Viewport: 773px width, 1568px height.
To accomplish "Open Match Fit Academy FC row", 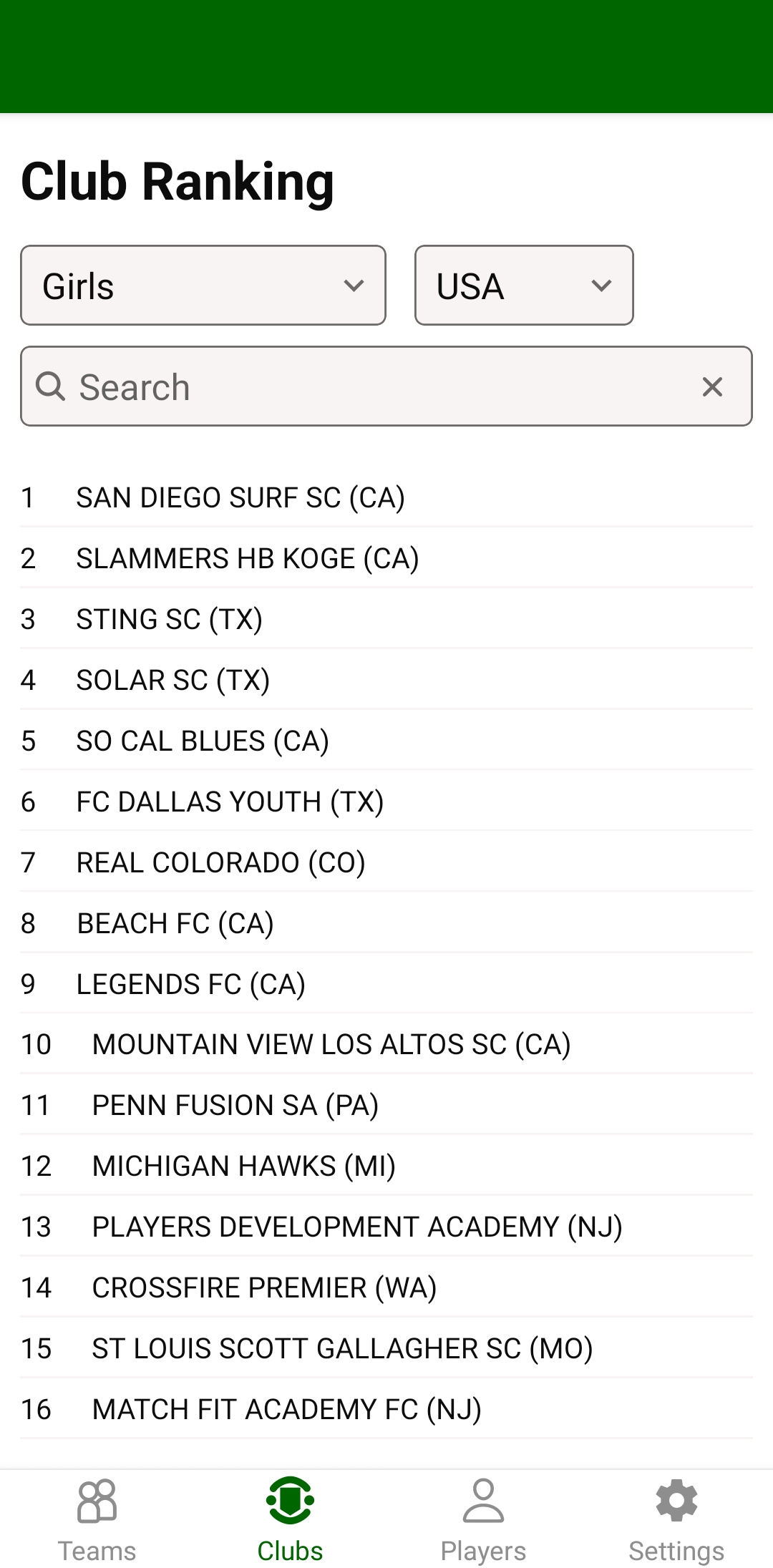I will (287, 1410).
